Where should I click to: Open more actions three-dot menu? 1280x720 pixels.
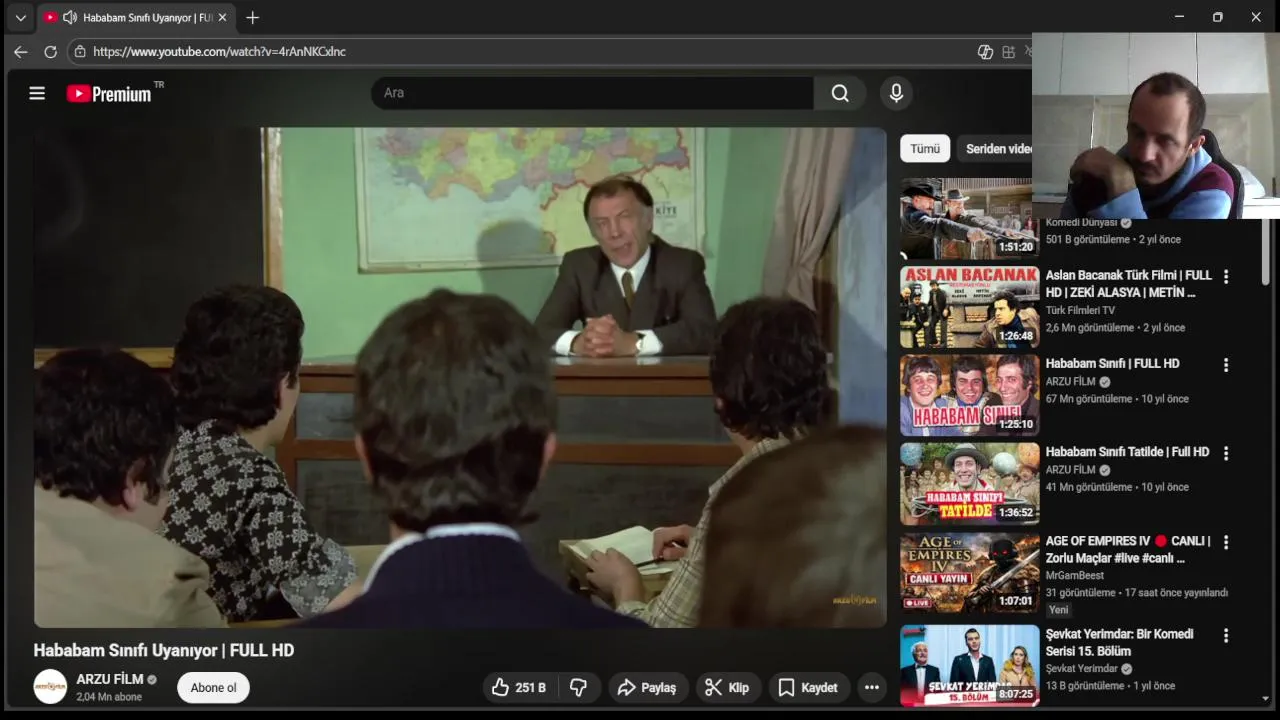pos(872,687)
